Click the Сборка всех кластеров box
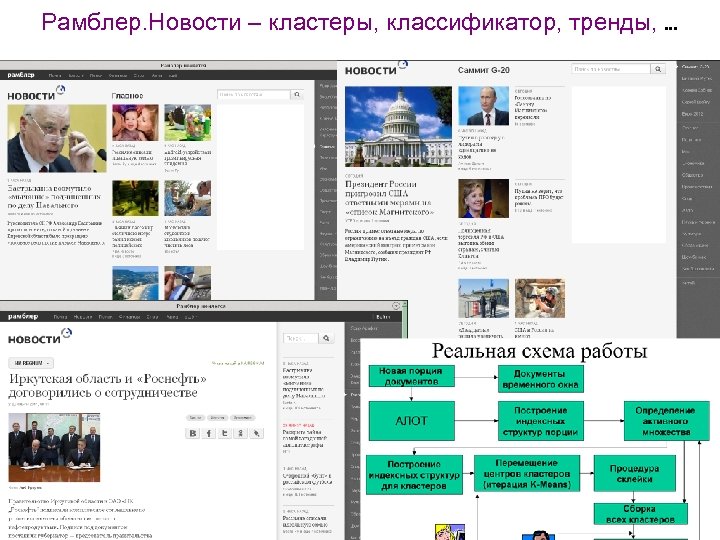Viewport: 720px width, 540px height. [x=641, y=514]
